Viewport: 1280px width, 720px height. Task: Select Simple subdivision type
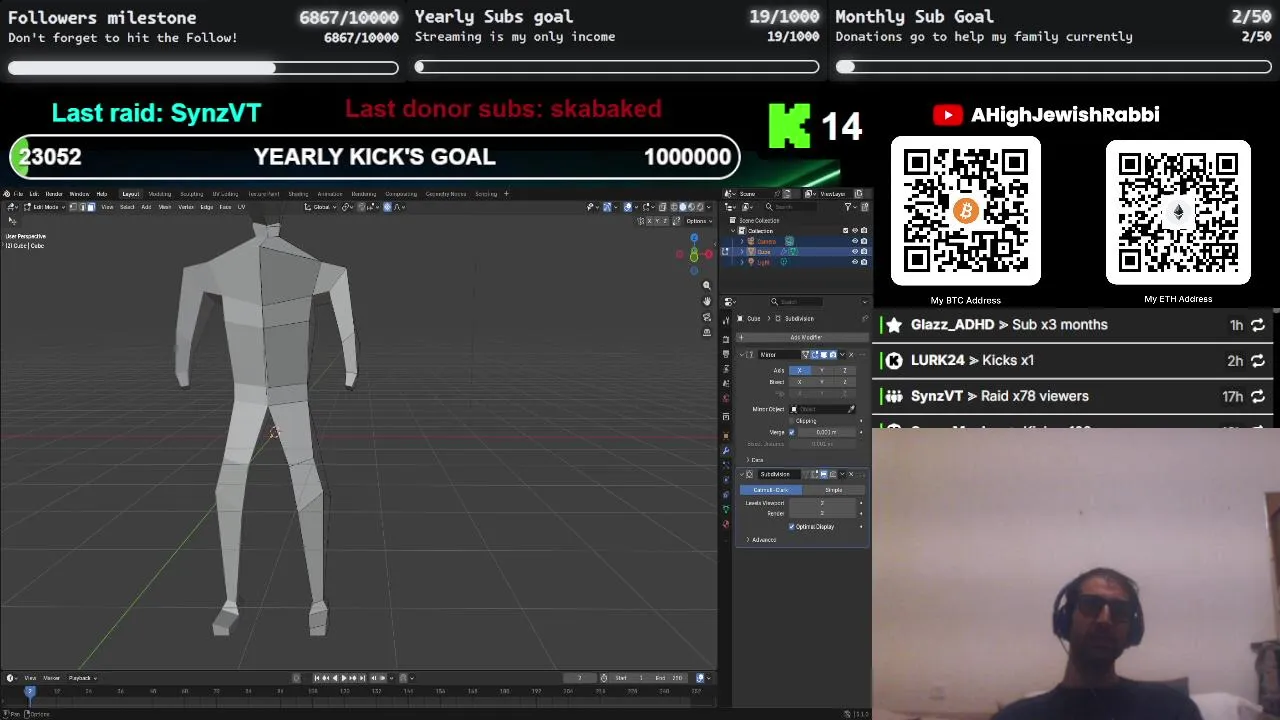834,490
